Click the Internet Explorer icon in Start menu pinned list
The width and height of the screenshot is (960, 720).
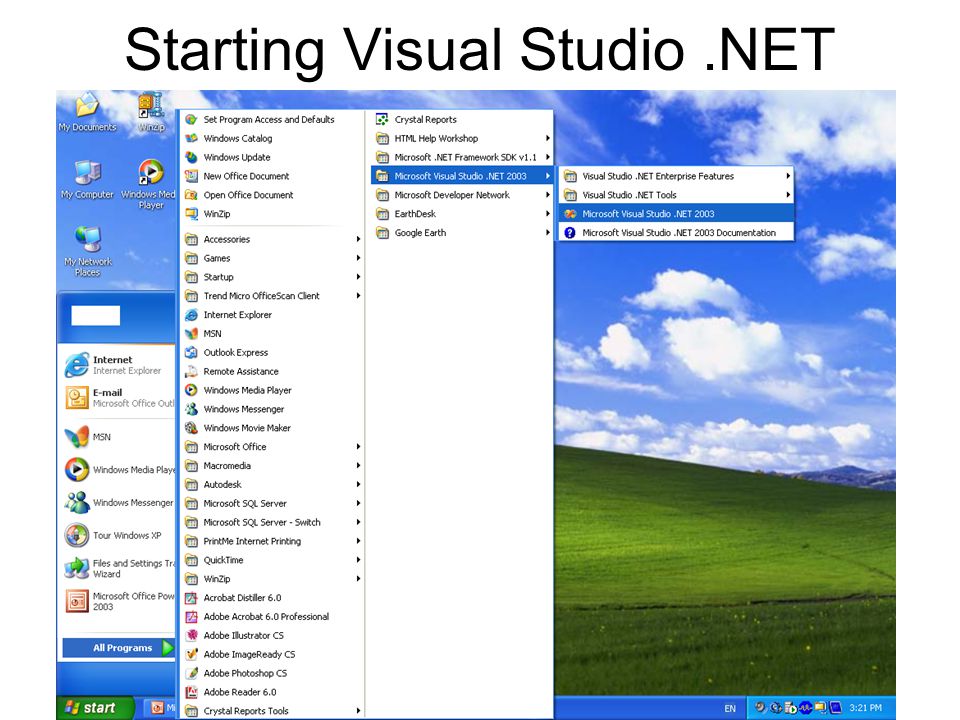(x=77, y=366)
